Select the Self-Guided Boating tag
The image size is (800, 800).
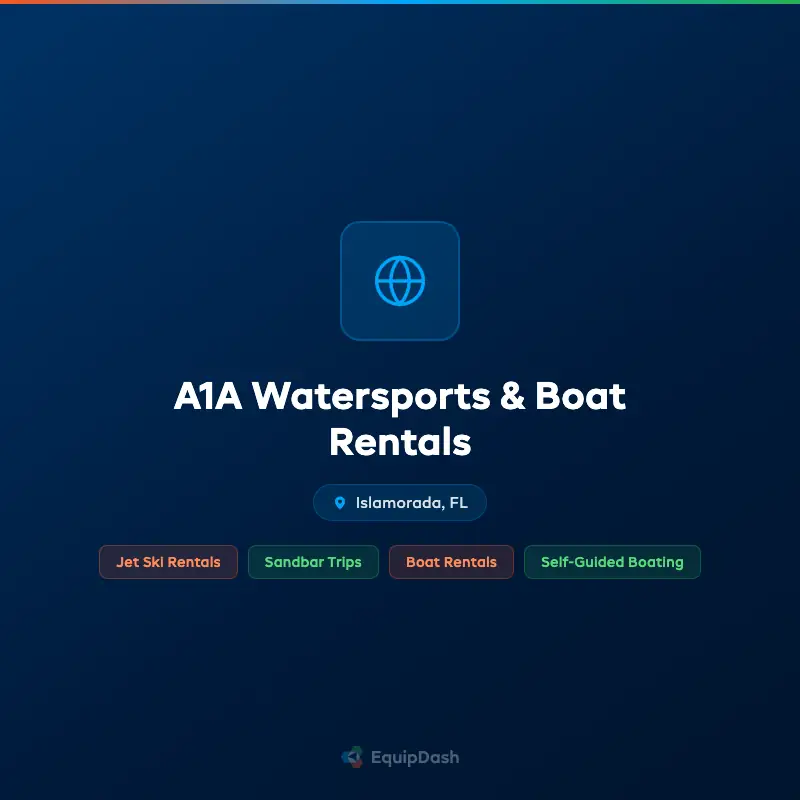click(612, 562)
